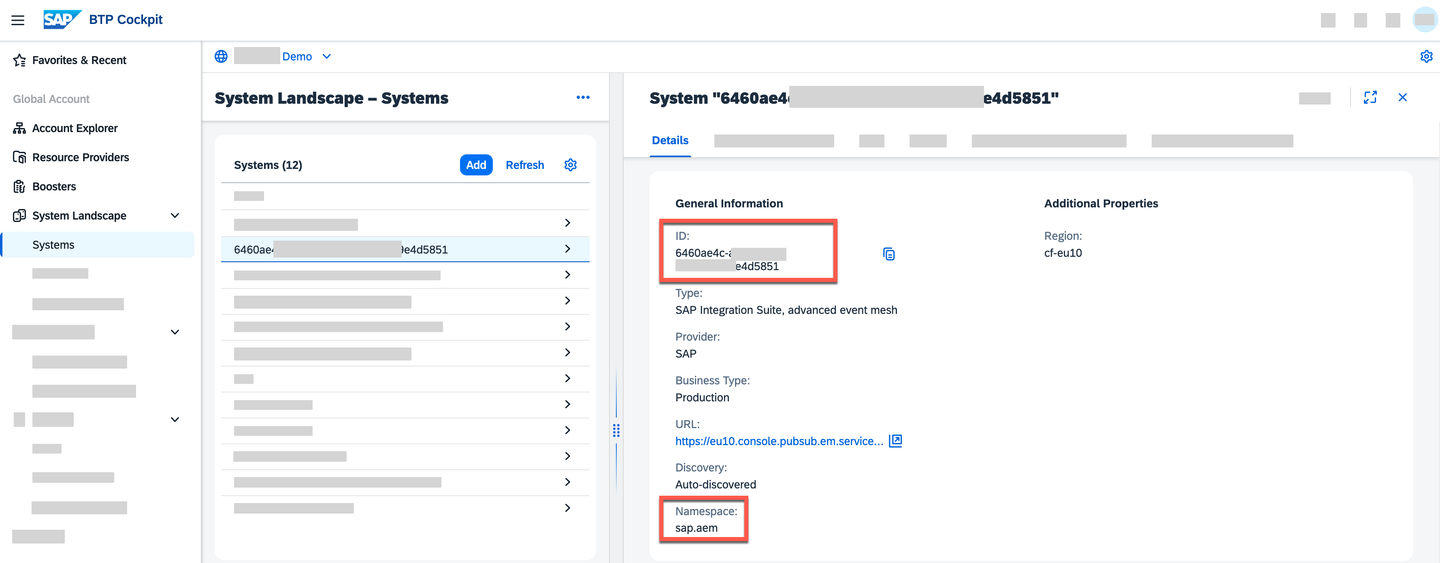Click the 'SAP Integration Suite, advanced event mesh' type
1440x563 pixels.
point(786,310)
